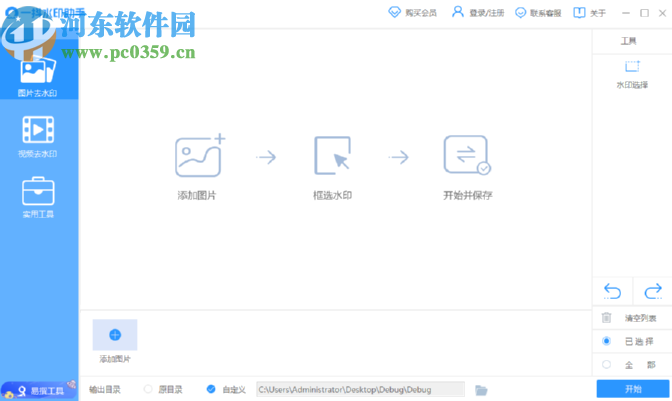Screen dimensions: 672x401
Task: Close the application window
Action: click(x=663, y=13)
